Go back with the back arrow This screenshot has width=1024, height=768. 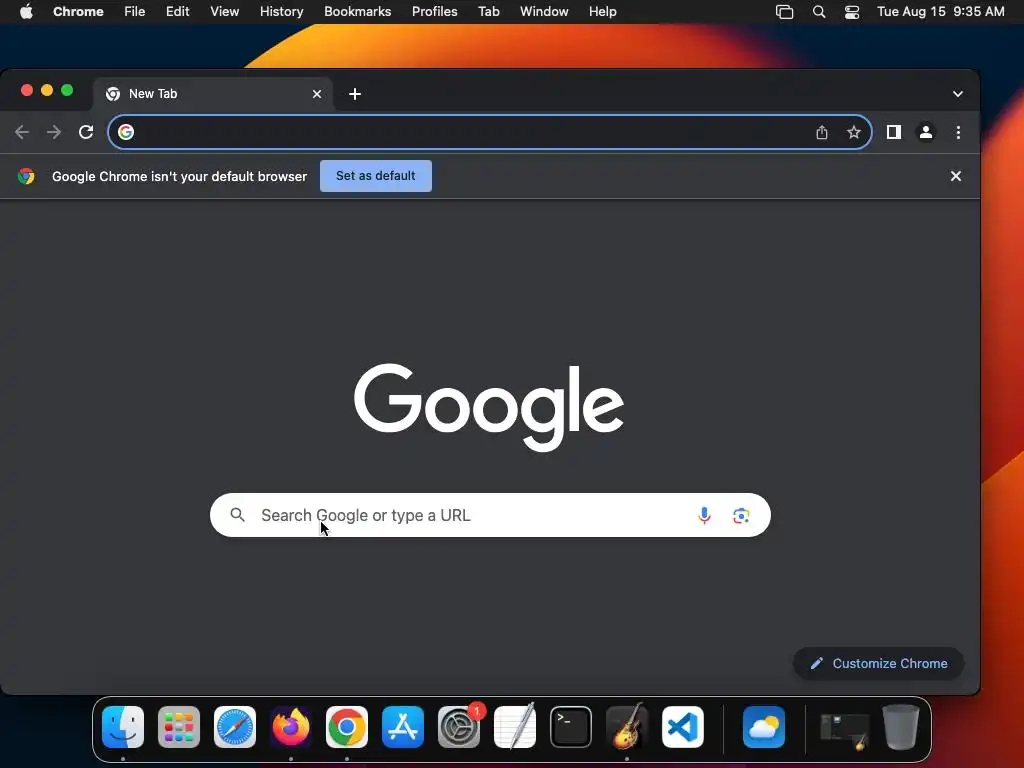[x=22, y=133]
